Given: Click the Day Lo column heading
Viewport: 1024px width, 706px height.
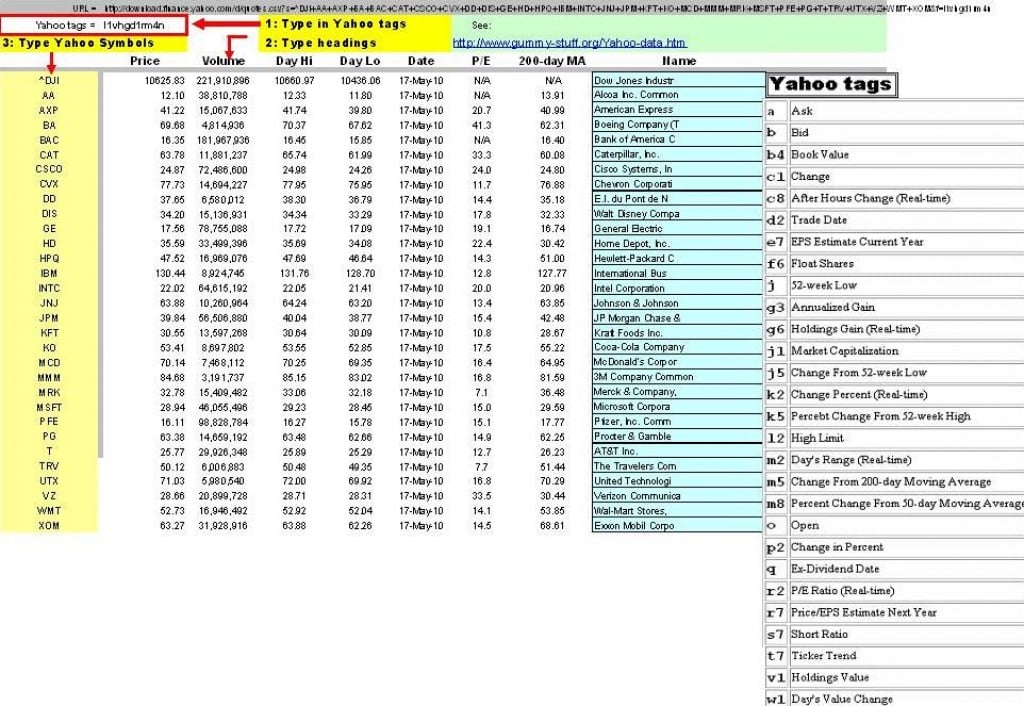Looking at the screenshot, I should (360, 61).
